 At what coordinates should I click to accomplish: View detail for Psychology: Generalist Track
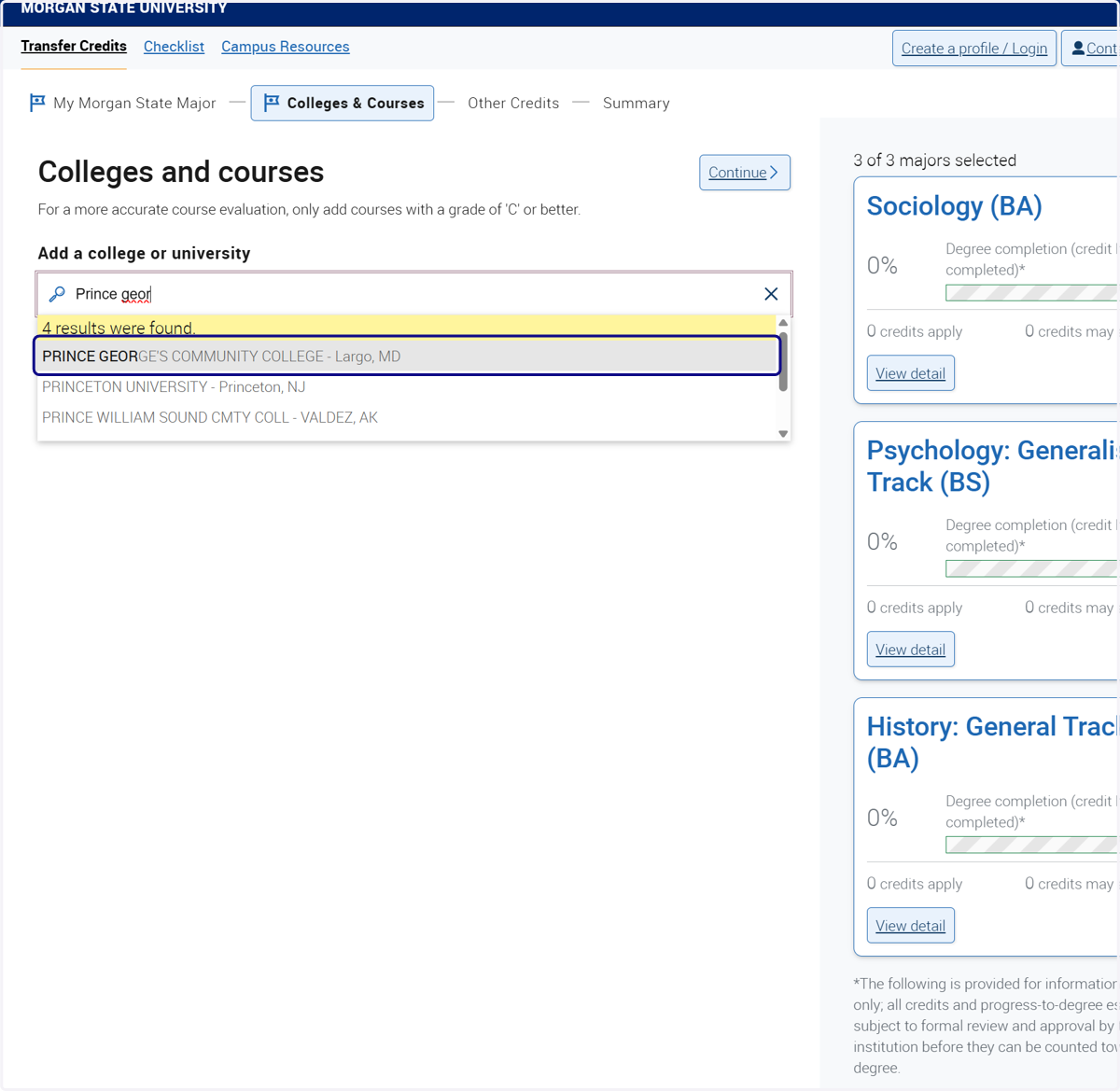tap(911, 650)
